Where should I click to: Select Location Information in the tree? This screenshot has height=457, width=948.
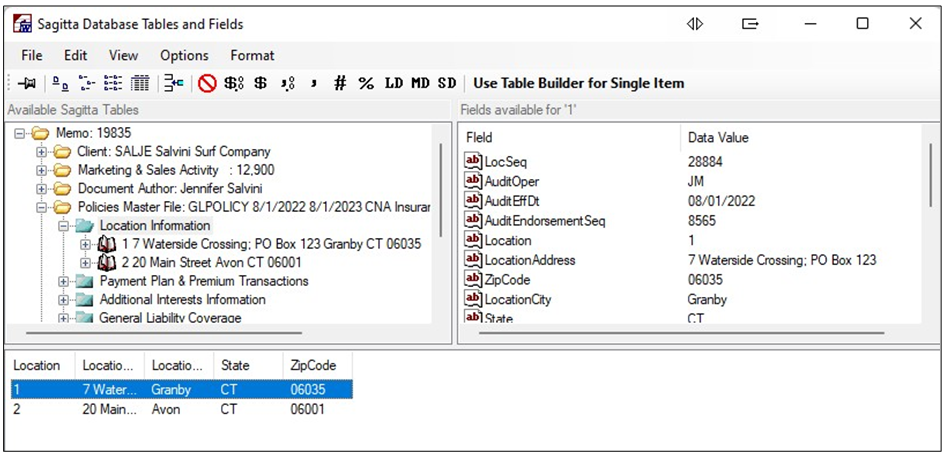[x=155, y=226]
